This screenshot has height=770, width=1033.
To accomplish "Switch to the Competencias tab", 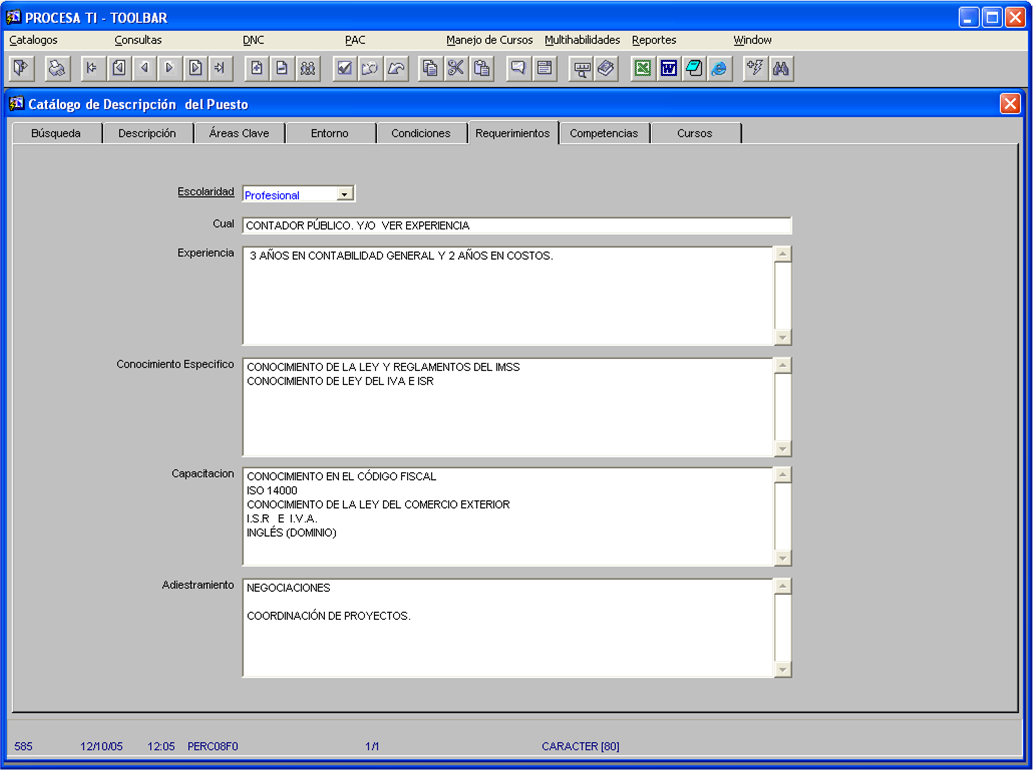I will click(603, 133).
